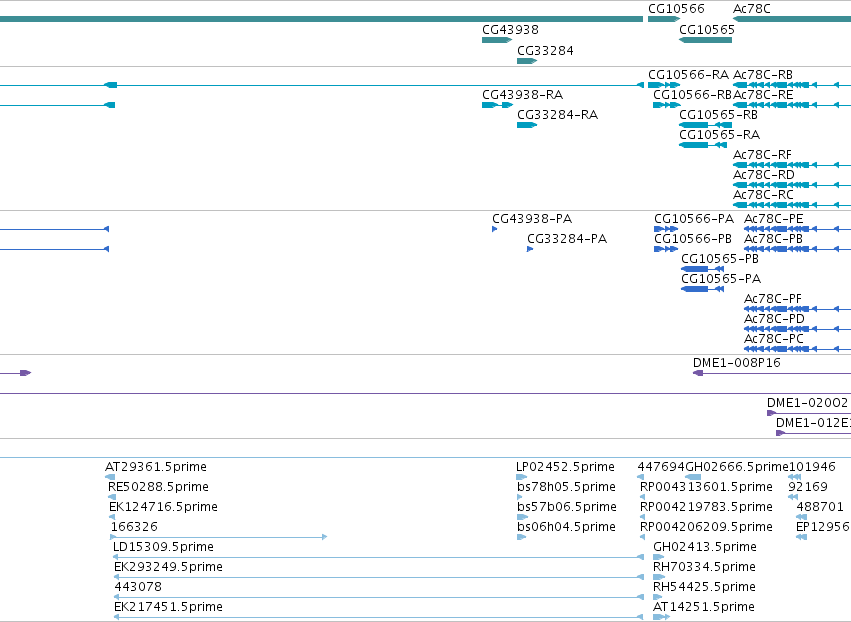Select EST RP004313601.5prime

click(706, 487)
